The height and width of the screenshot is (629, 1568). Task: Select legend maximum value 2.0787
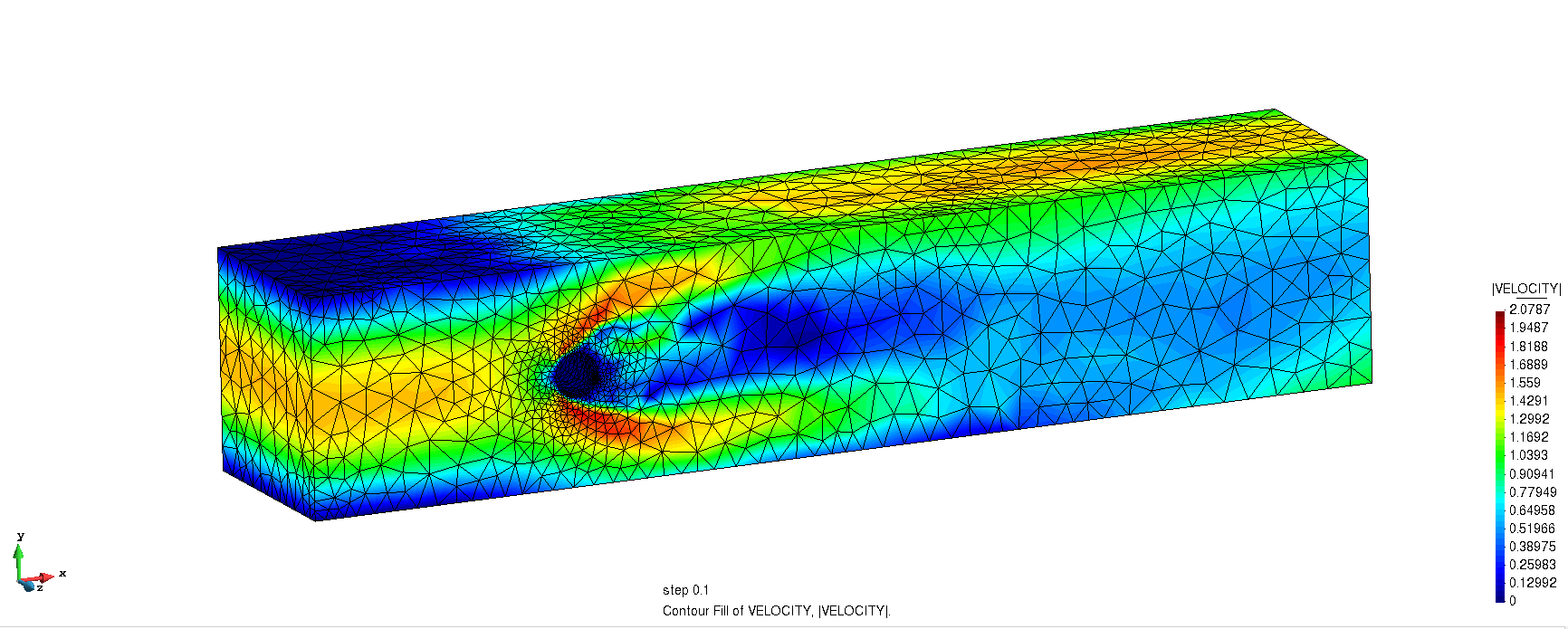1529,310
